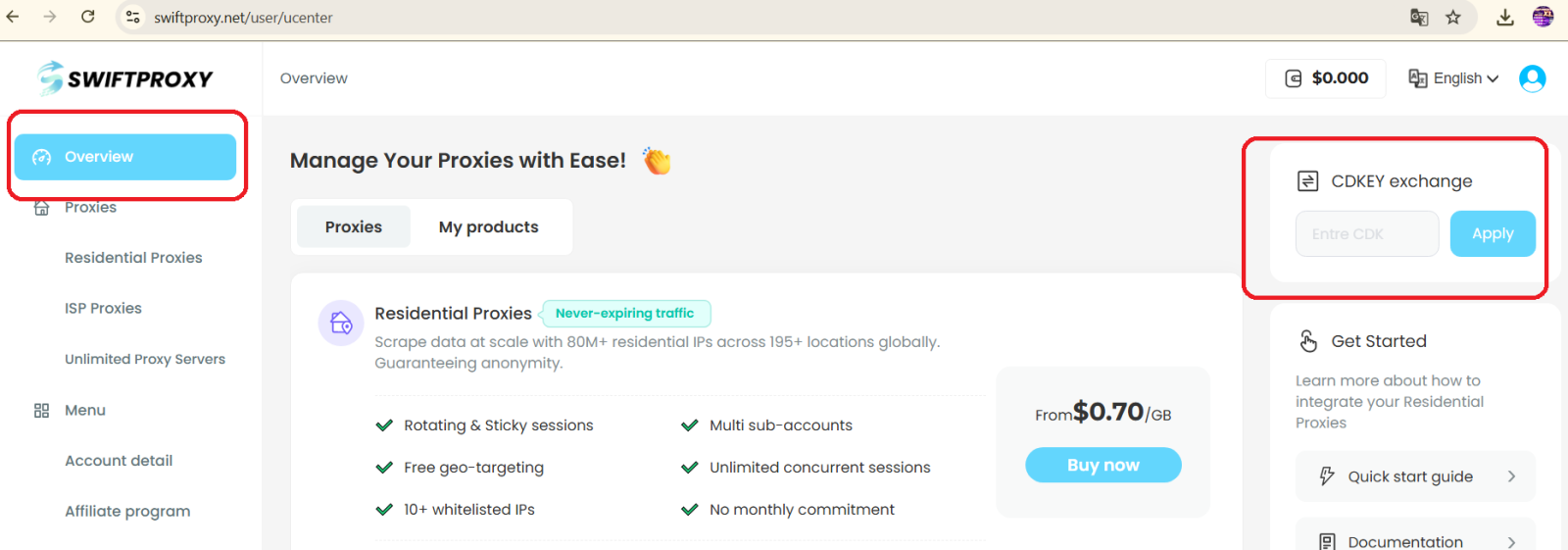Viewport: 1568px width, 550px height.
Task: Open Unlimited Proxy Servers sidebar item
Action: coord(145,359)
